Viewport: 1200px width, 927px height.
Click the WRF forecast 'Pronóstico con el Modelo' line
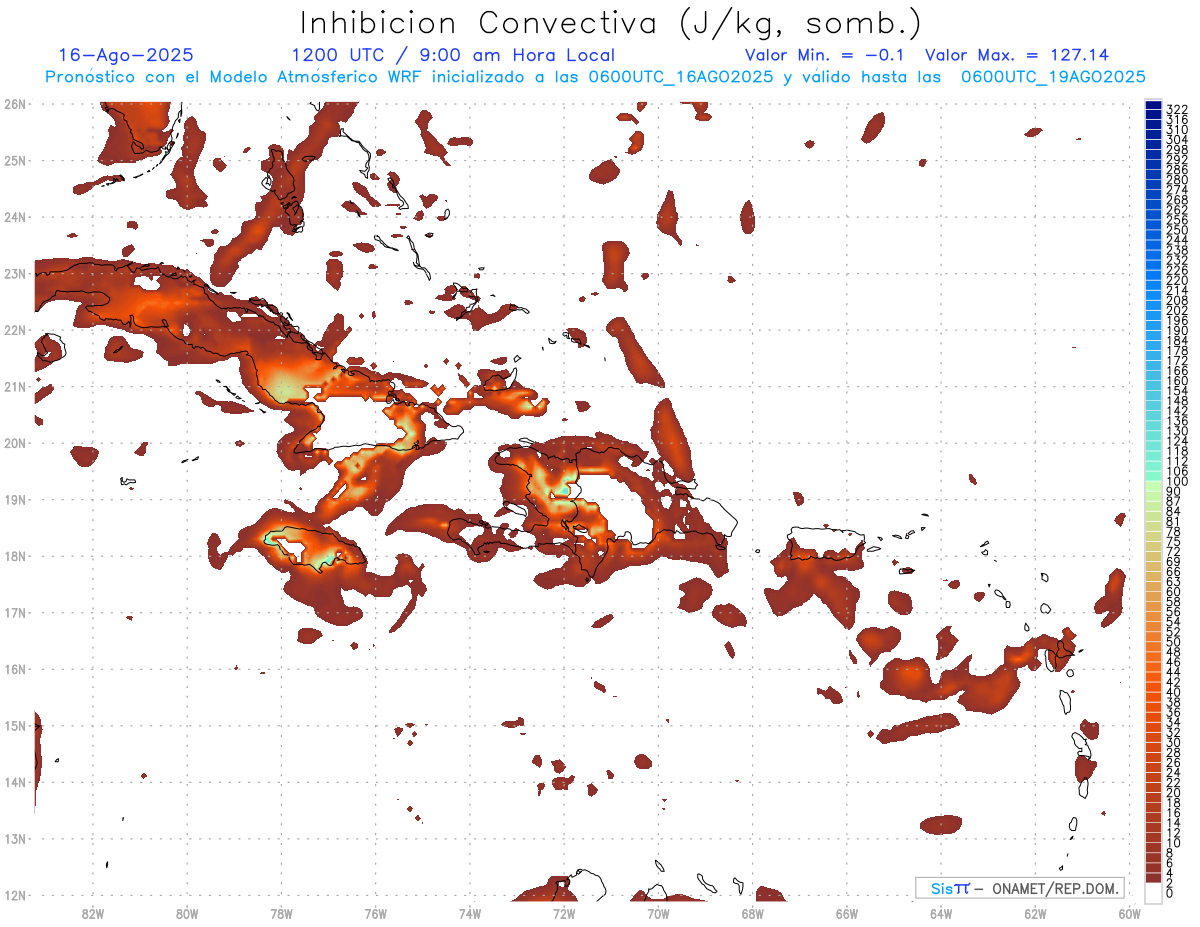595,77
